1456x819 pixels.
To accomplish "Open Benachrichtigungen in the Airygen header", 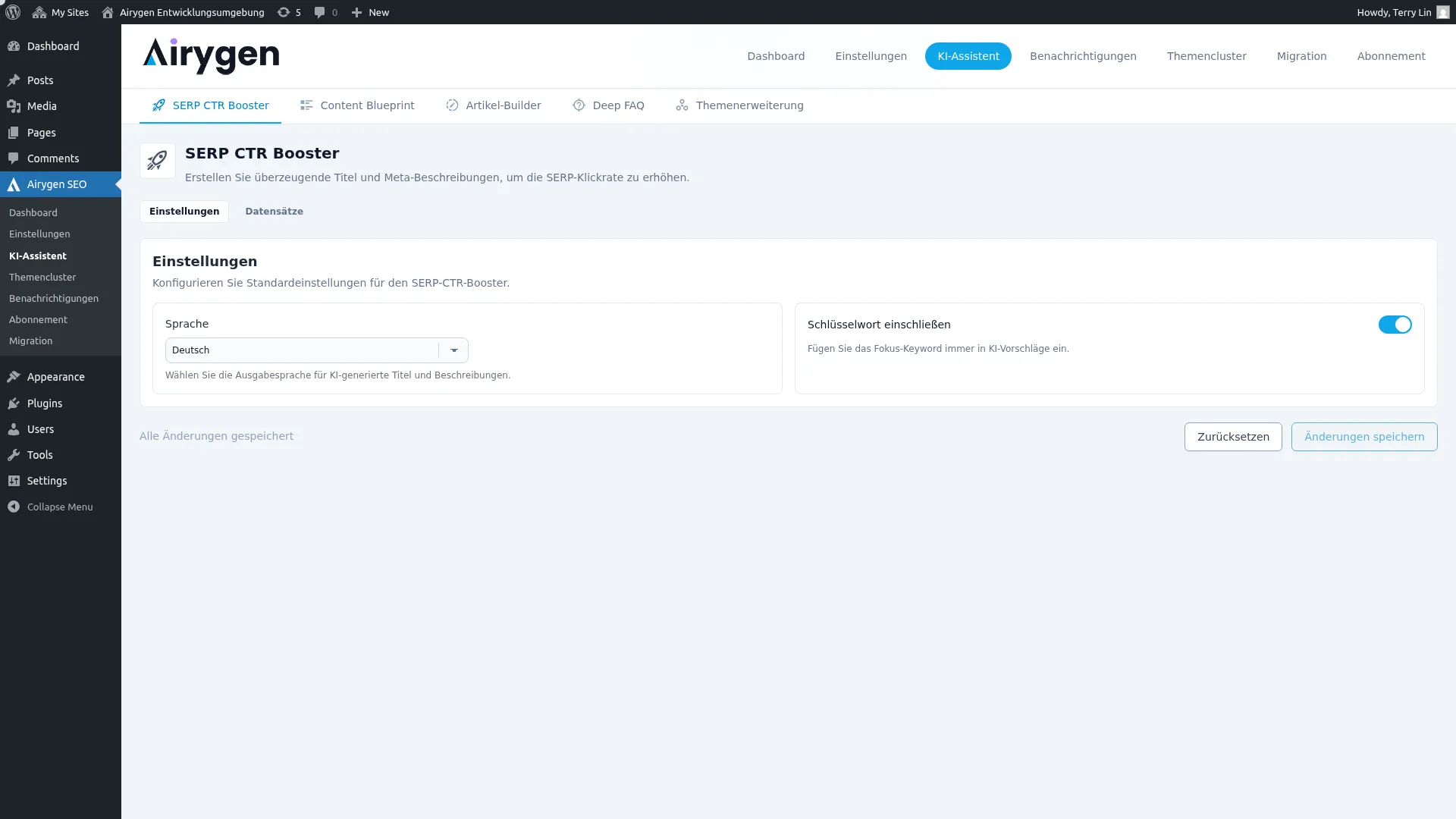I will [x=1083, y=56].
